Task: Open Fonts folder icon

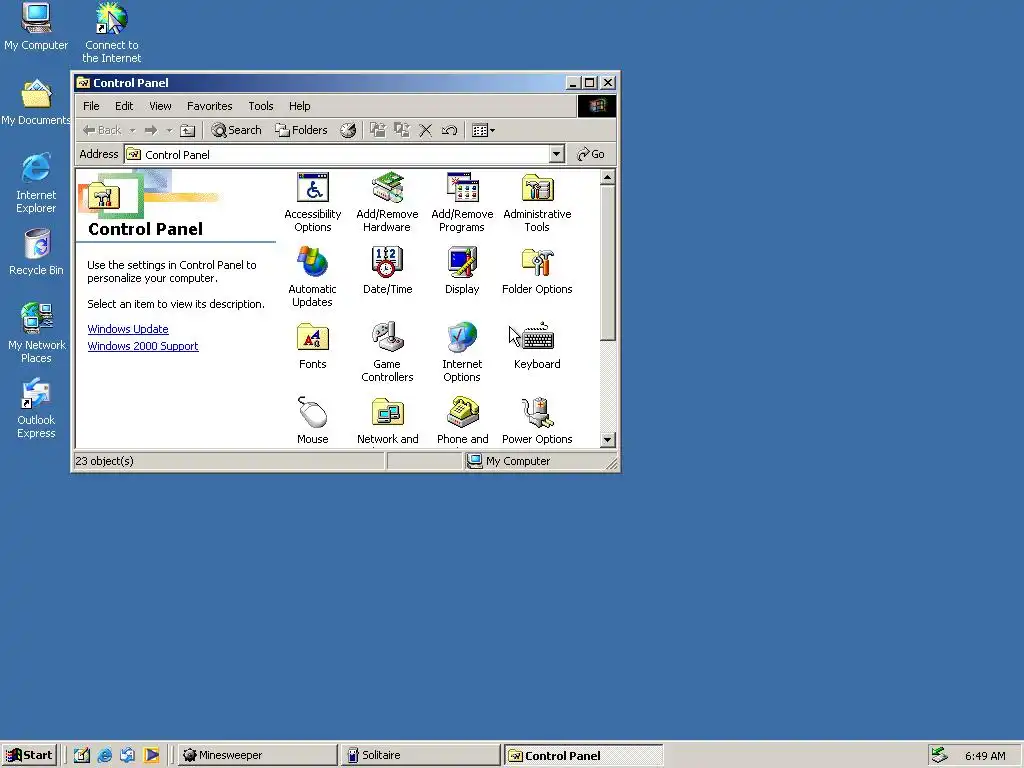Action: pyautogui.click(x=313, y=345)
